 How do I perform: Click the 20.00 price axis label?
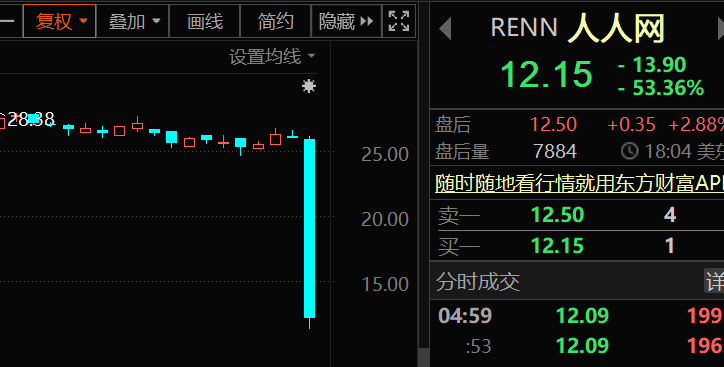[385, 219]
